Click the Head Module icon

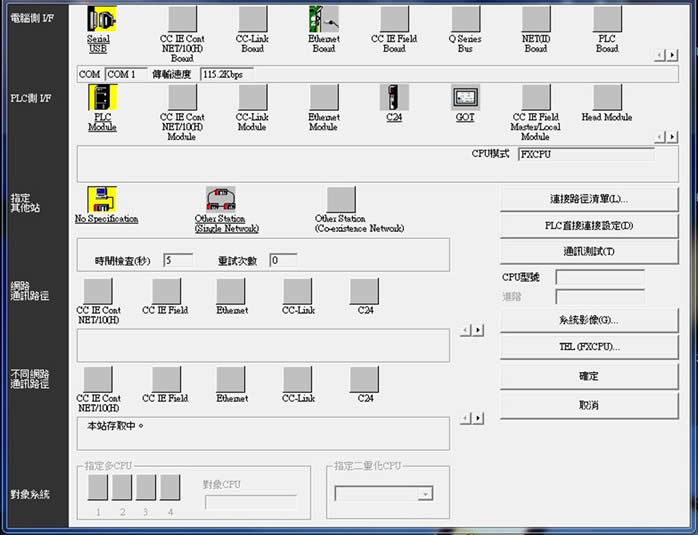click(606, 97)
